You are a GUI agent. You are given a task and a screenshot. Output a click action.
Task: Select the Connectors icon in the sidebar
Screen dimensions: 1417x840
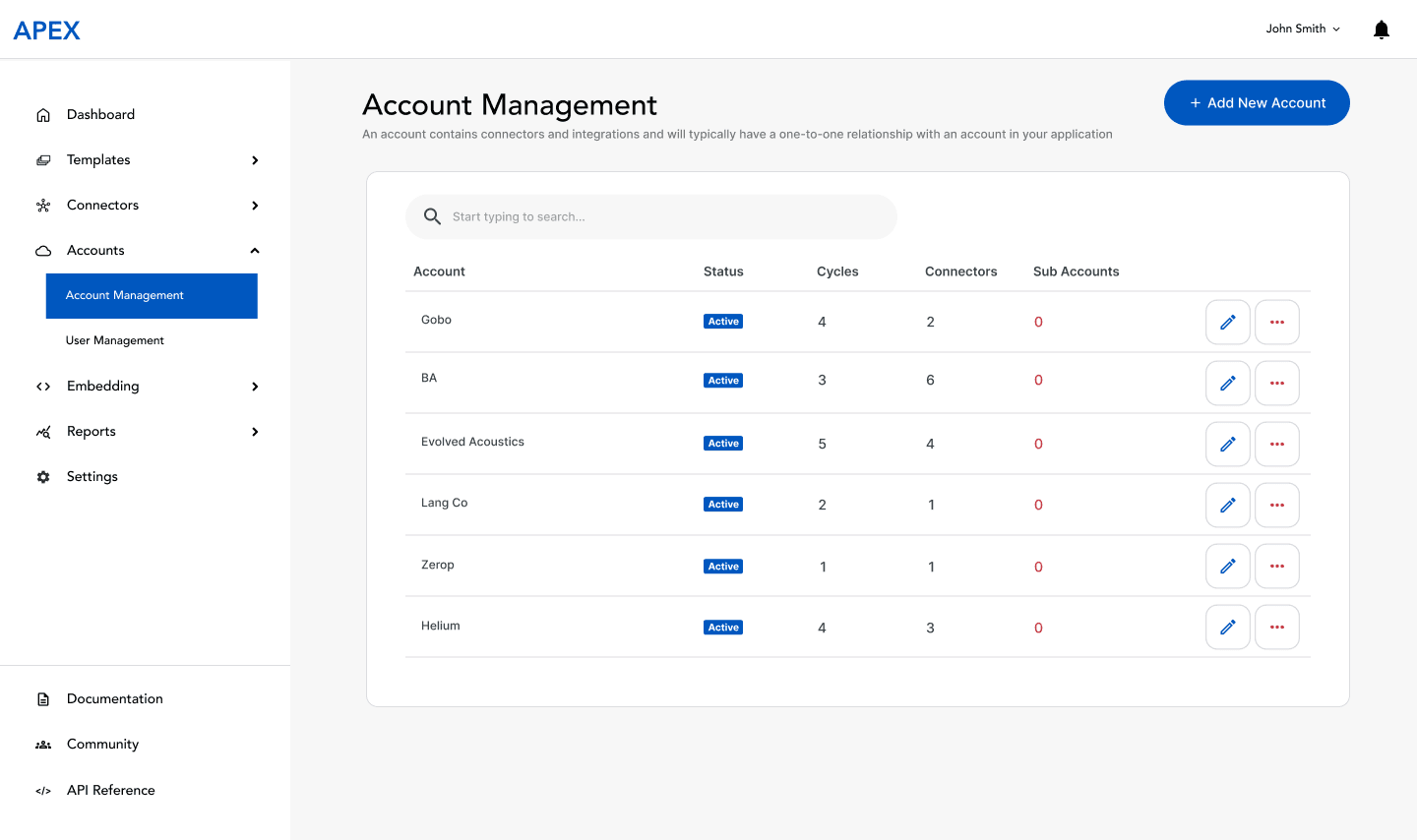[43, 205]
